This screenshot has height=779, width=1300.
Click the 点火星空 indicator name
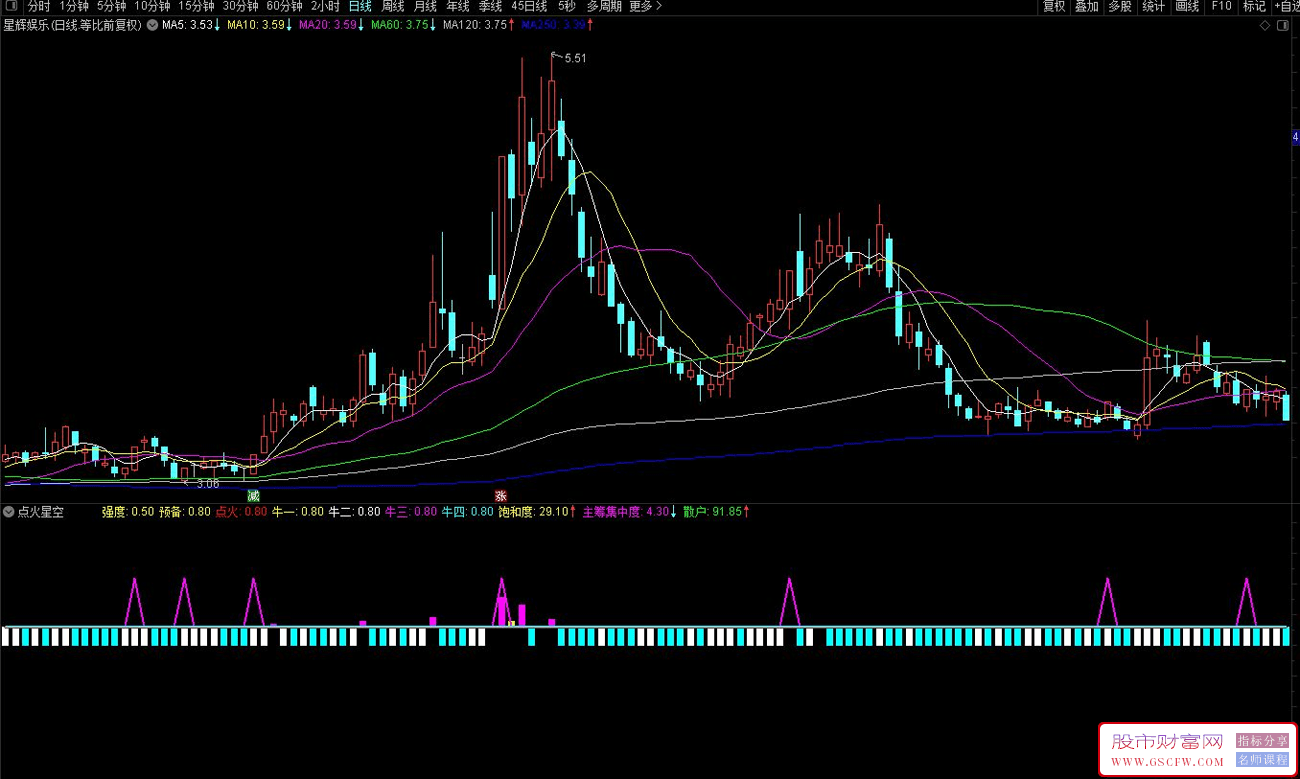pos(40,512)
